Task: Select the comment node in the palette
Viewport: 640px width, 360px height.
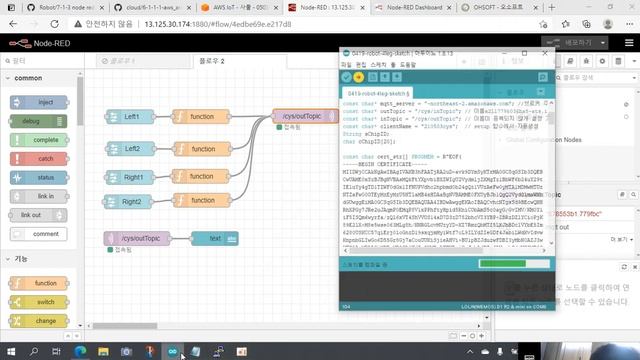Action: coord(39,234)
